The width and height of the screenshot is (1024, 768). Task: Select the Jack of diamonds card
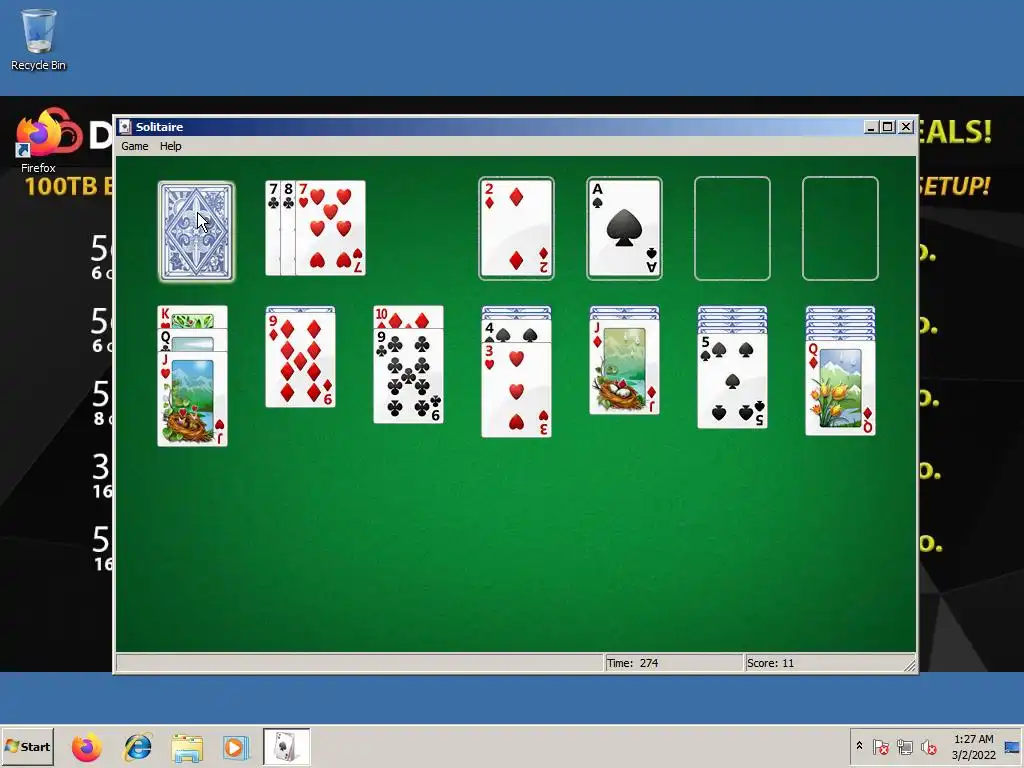point(624,367)
